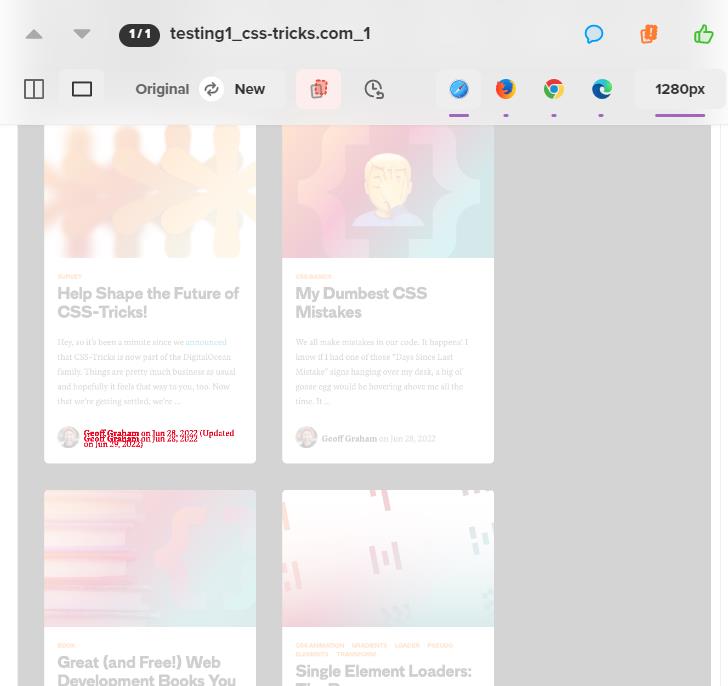Click the 'announced' link in the article excerpt
This screenshot has height=686, width=728.
click(x=206, y=342)
